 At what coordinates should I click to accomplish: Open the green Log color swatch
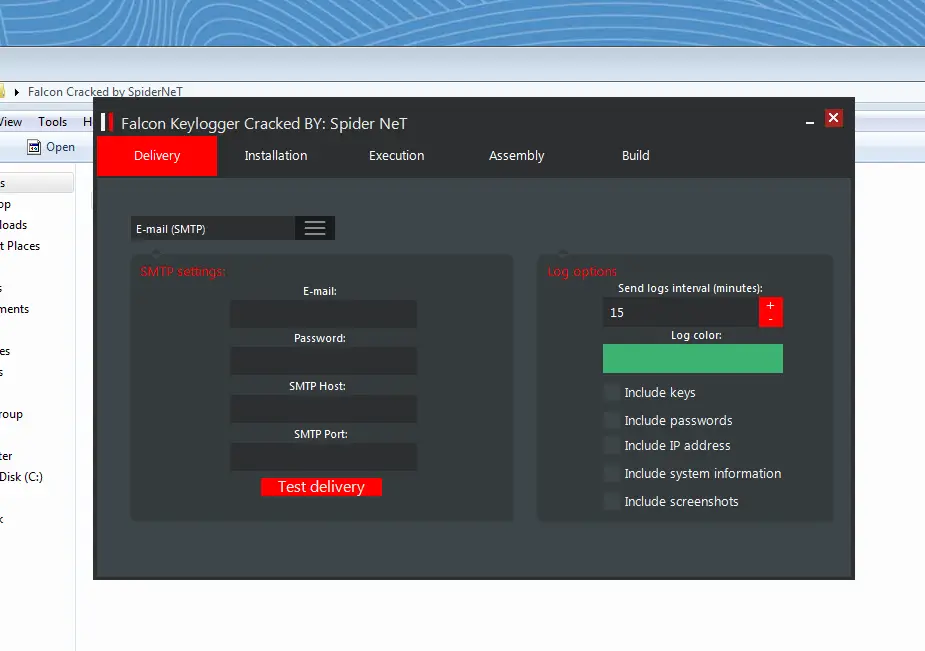click(692, 358)
